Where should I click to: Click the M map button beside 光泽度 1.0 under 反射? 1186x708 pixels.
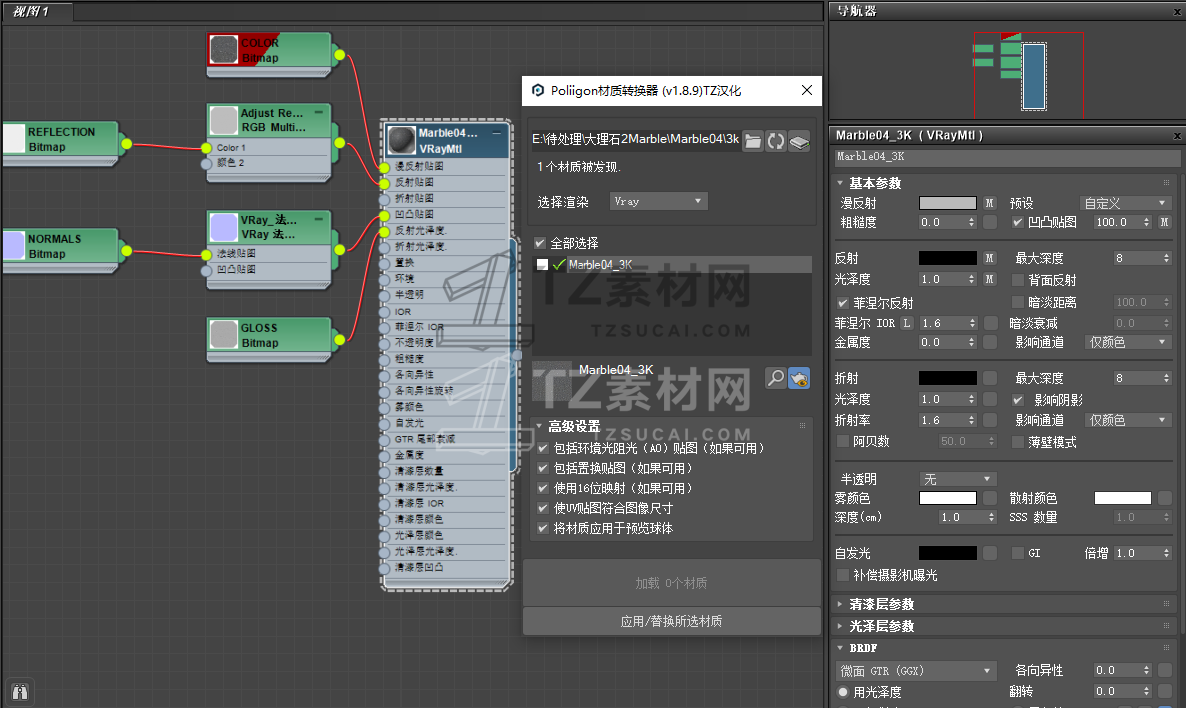[x=989, y=279]
